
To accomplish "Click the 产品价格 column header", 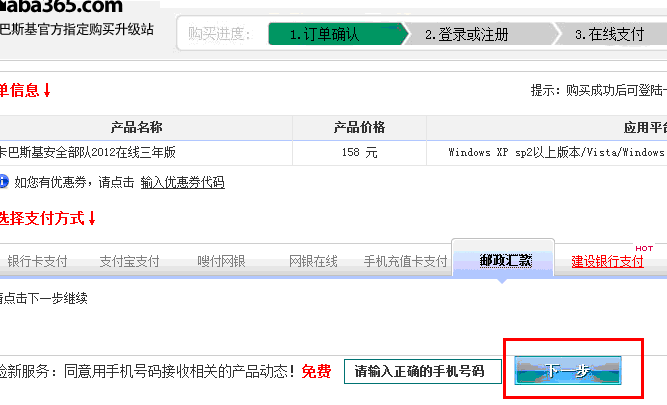I will tap(359, 127).
